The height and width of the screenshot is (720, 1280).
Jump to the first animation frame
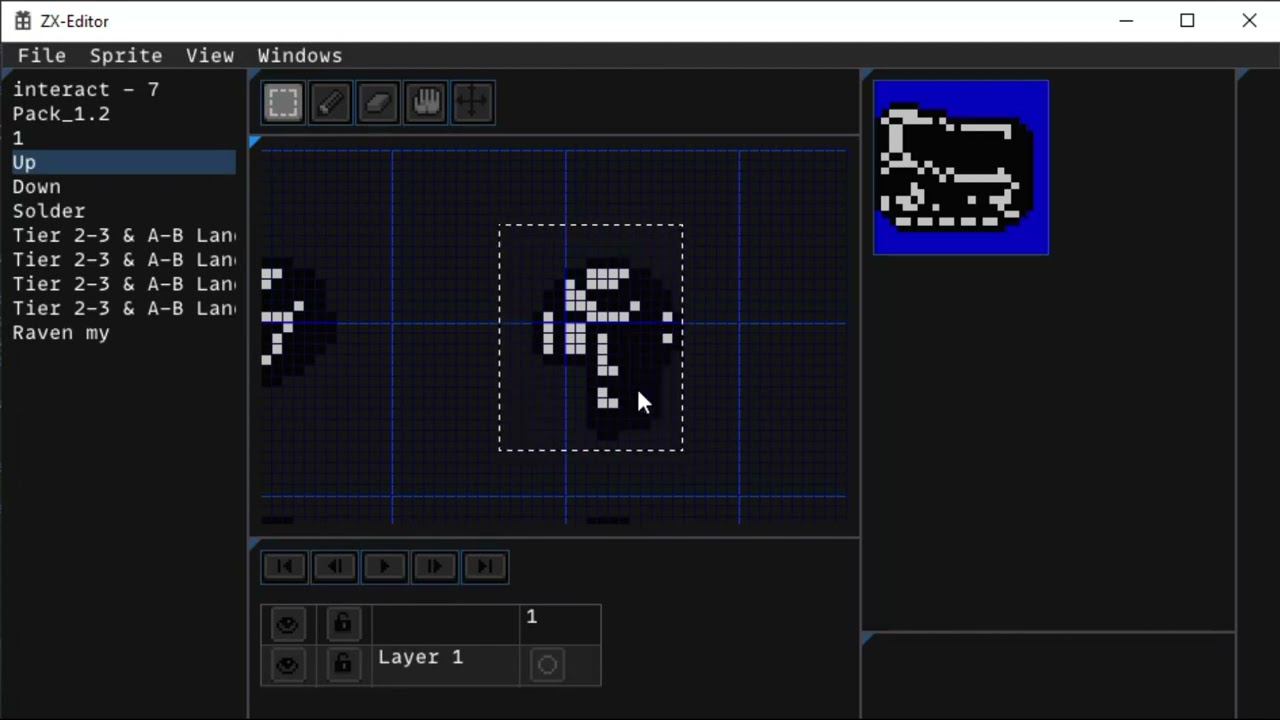pyautogui.click(x=285, y=567)
